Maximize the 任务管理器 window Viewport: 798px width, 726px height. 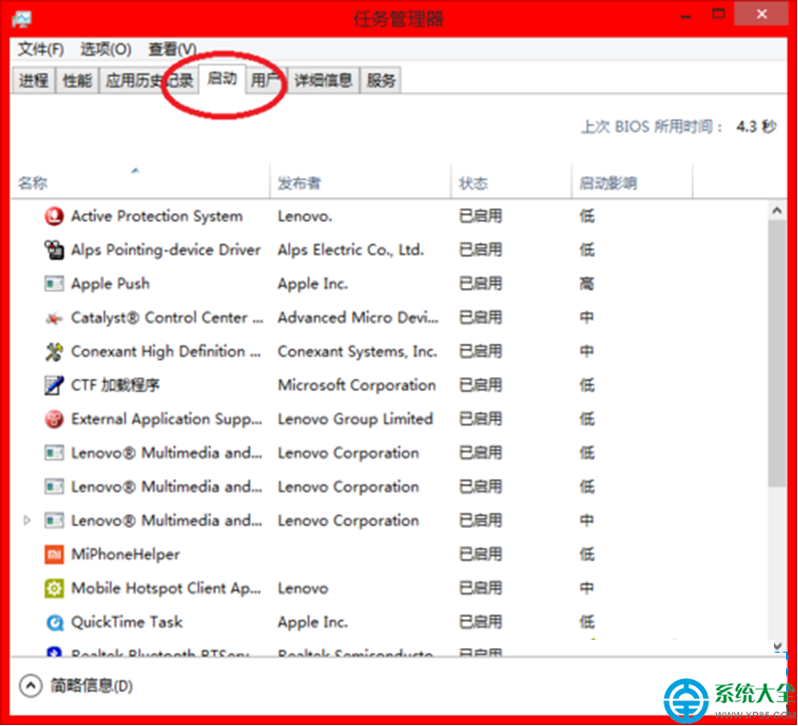point(719,14)
